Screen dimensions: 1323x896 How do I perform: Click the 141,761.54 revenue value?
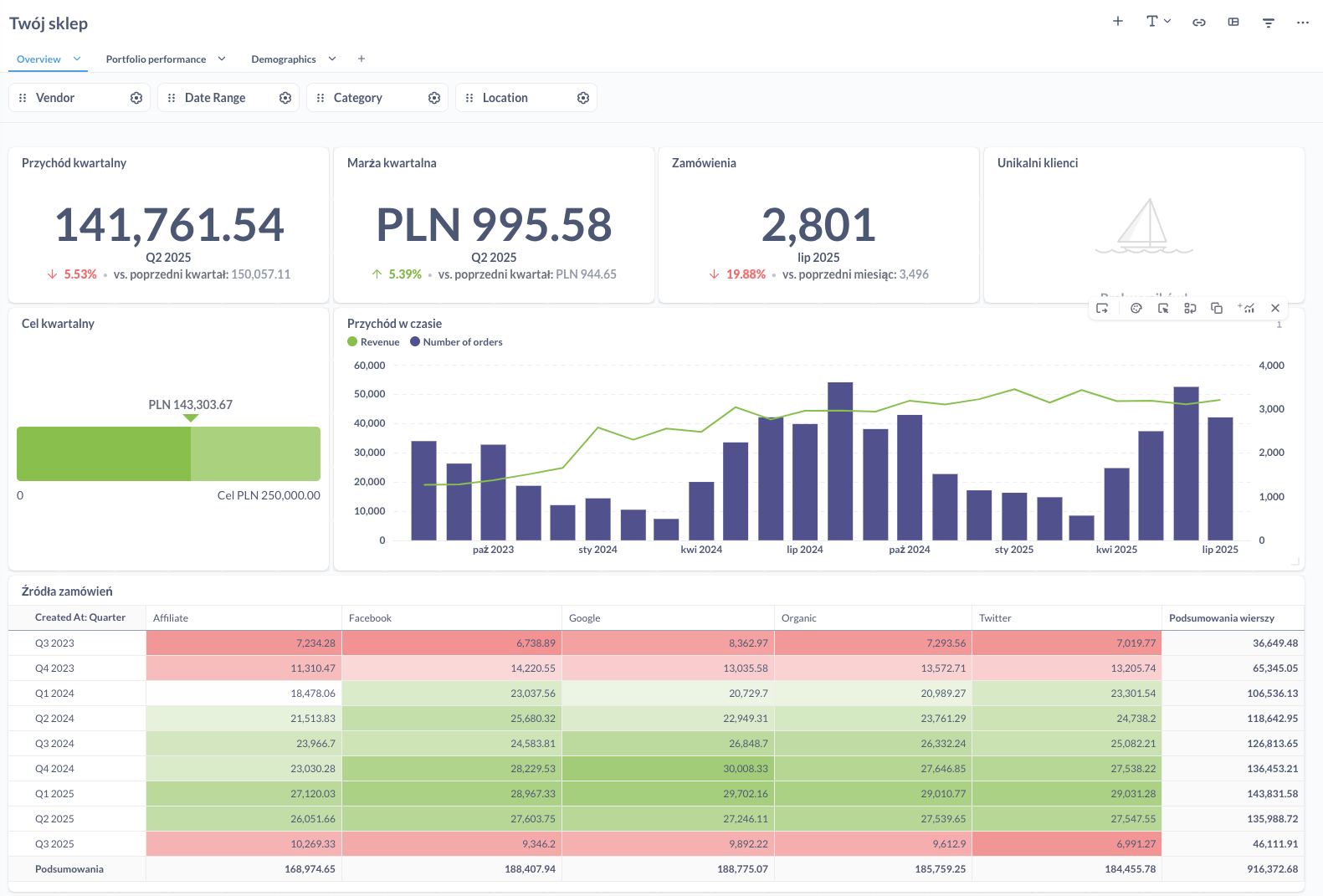click(169, 225)
